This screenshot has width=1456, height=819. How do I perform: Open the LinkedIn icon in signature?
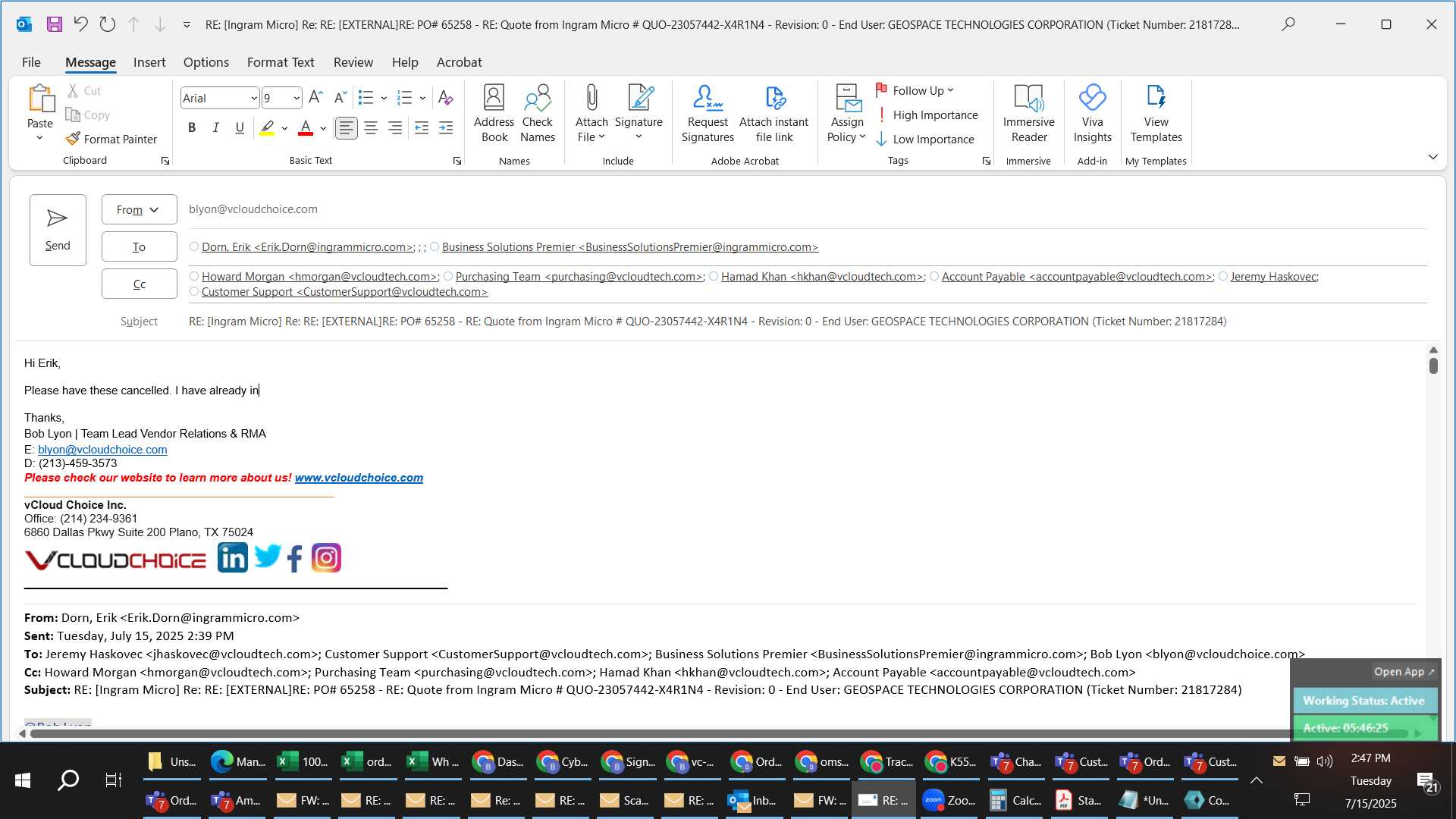tap(232, 558)
